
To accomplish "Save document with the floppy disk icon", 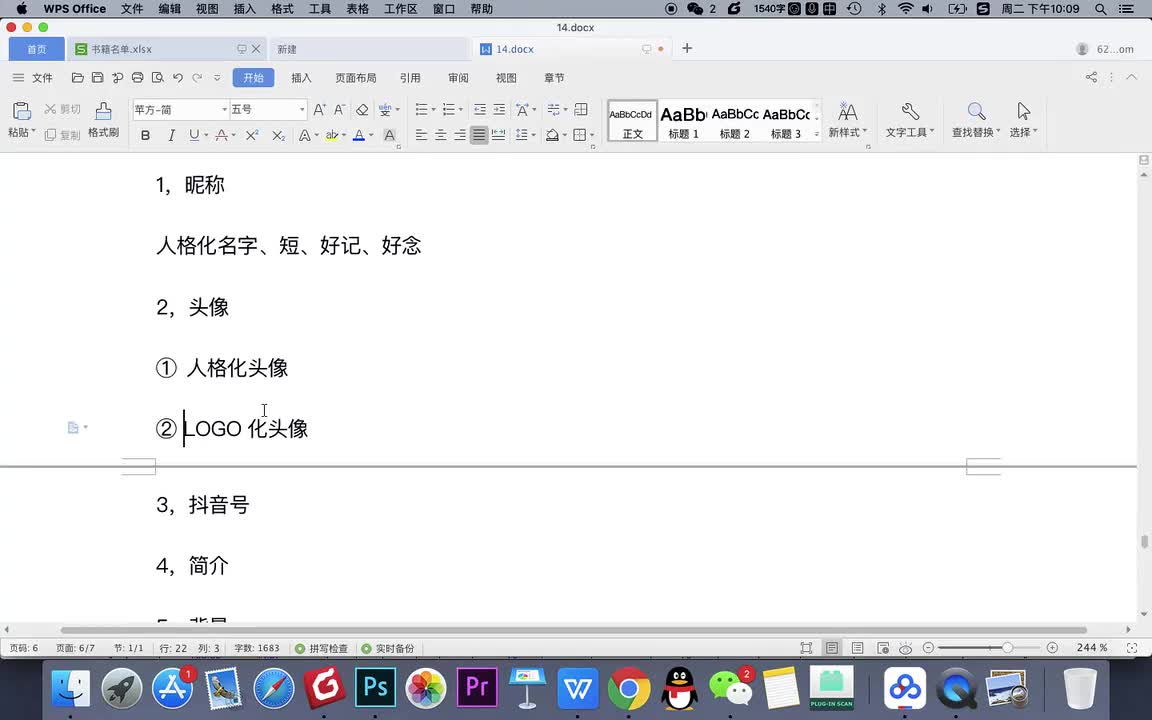I will [x=97, y=78].
